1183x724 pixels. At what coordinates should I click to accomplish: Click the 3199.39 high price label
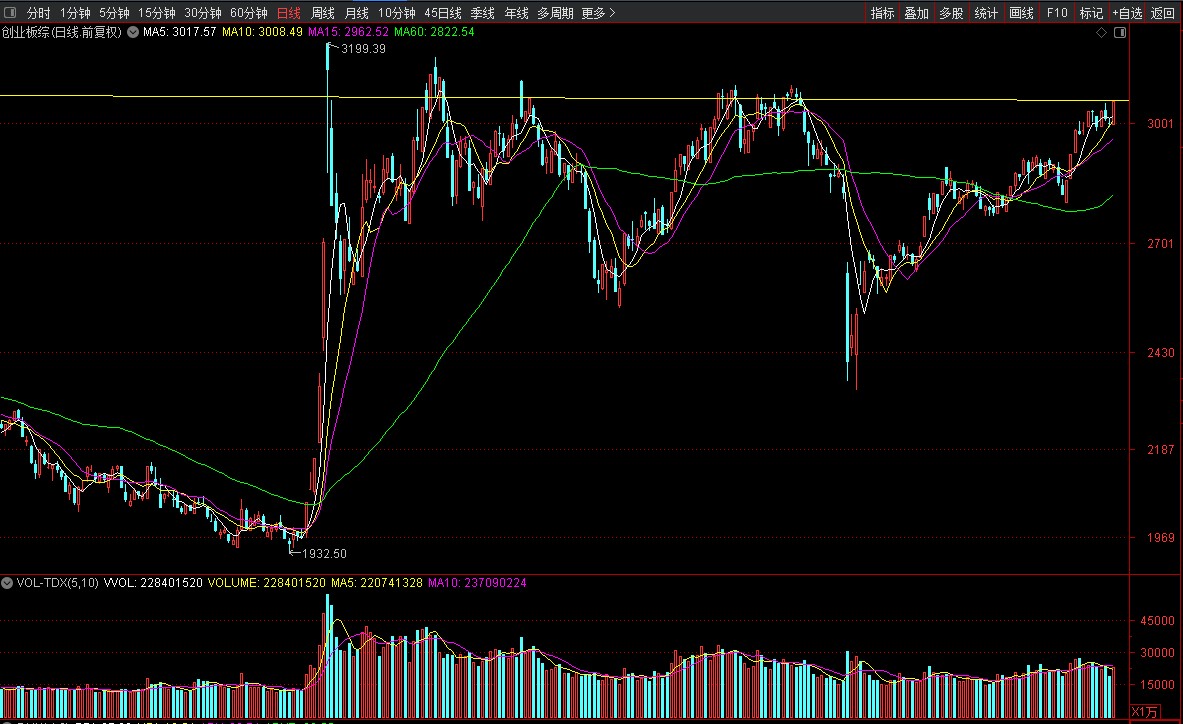point(363,49)
